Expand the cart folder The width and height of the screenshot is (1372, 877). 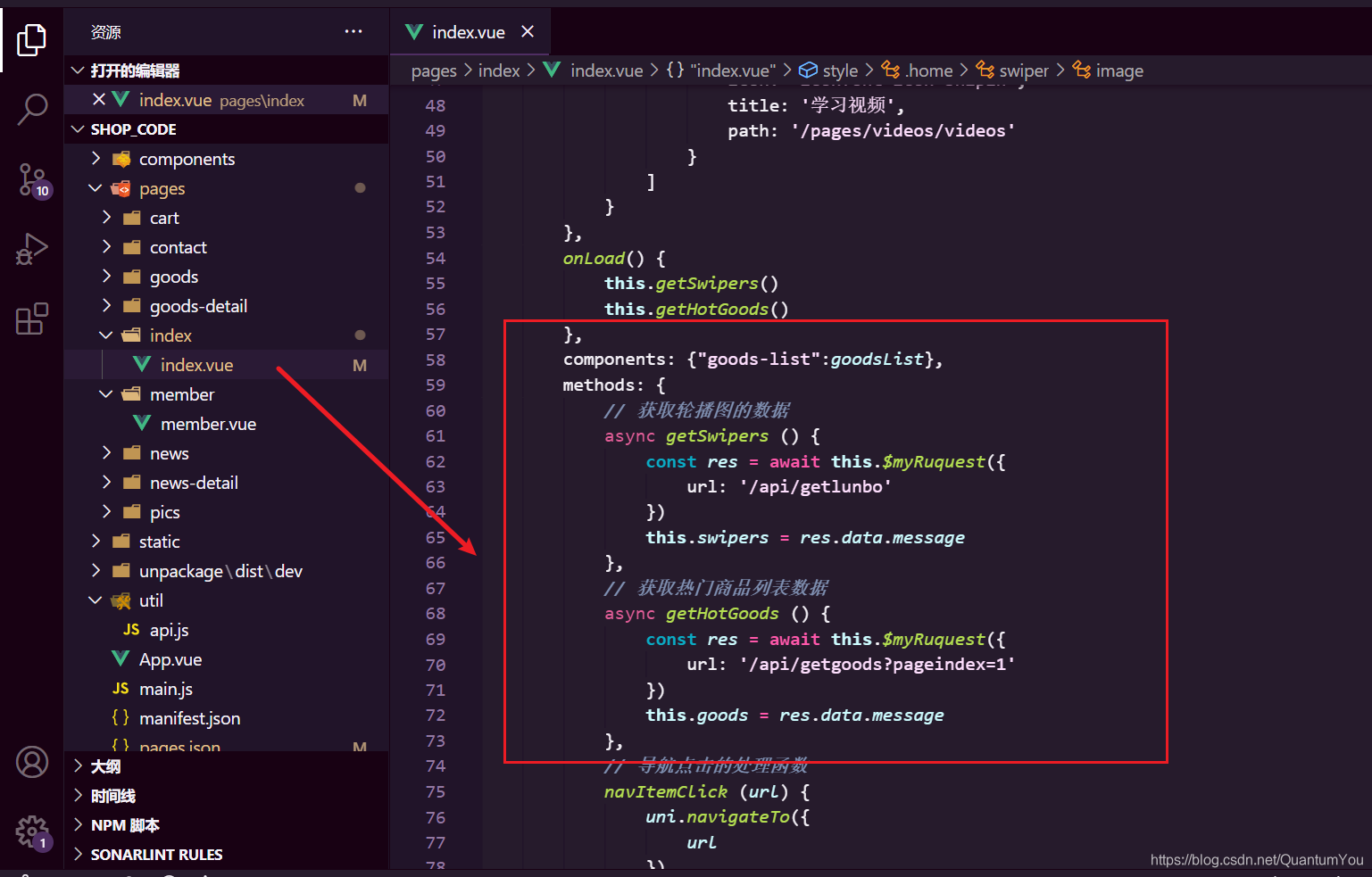click(x=227, y=218)
